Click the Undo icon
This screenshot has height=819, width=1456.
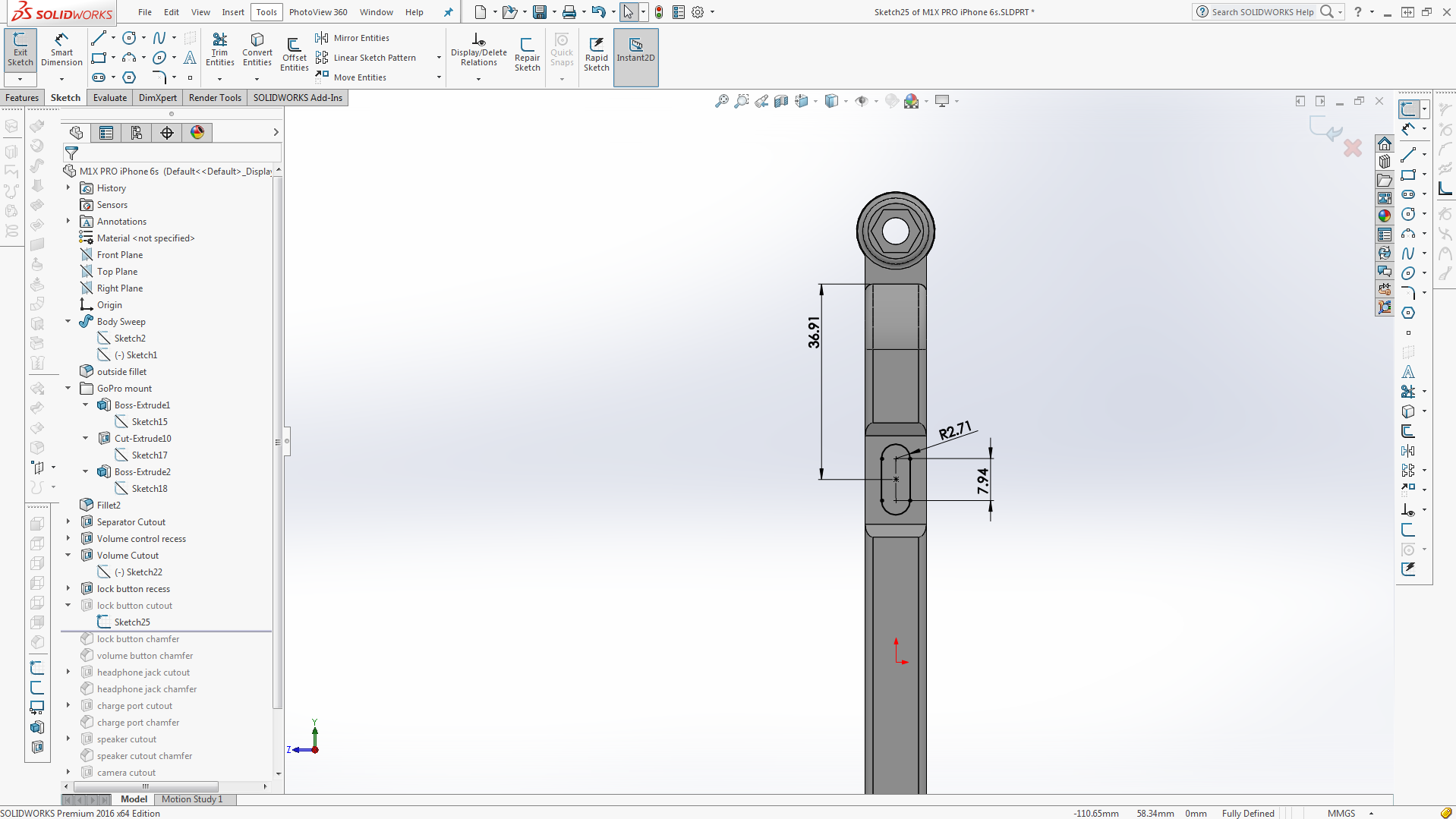[598, 12]
